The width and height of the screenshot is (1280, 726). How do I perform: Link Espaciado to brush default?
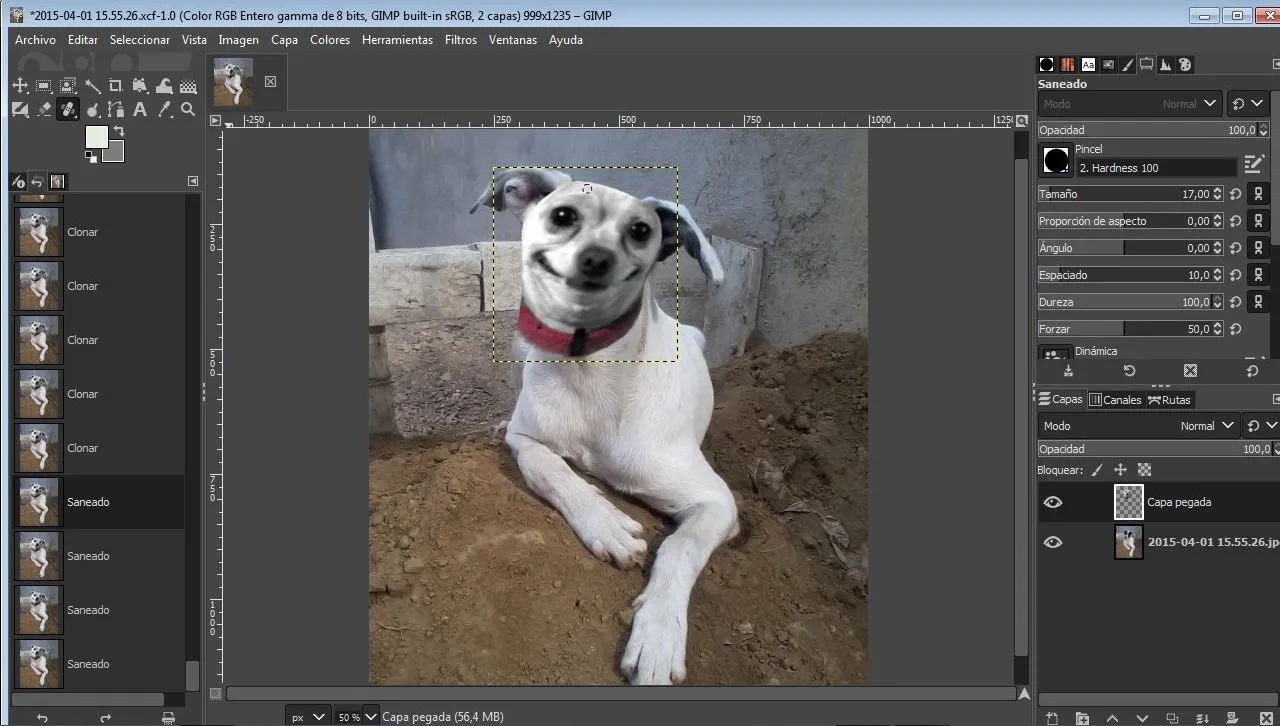(x=1258, y=275)
